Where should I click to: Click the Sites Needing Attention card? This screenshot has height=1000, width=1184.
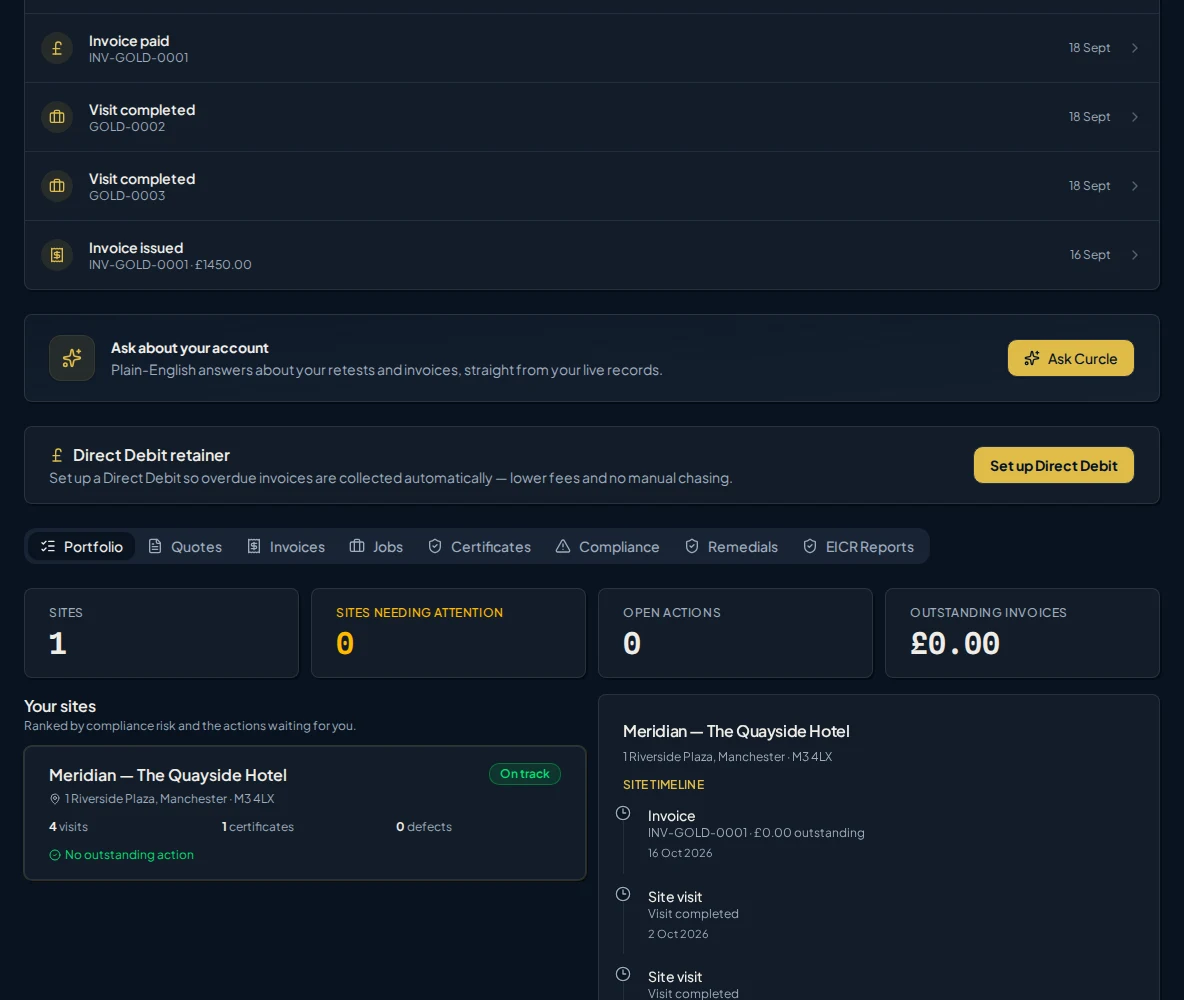(449, 633)
